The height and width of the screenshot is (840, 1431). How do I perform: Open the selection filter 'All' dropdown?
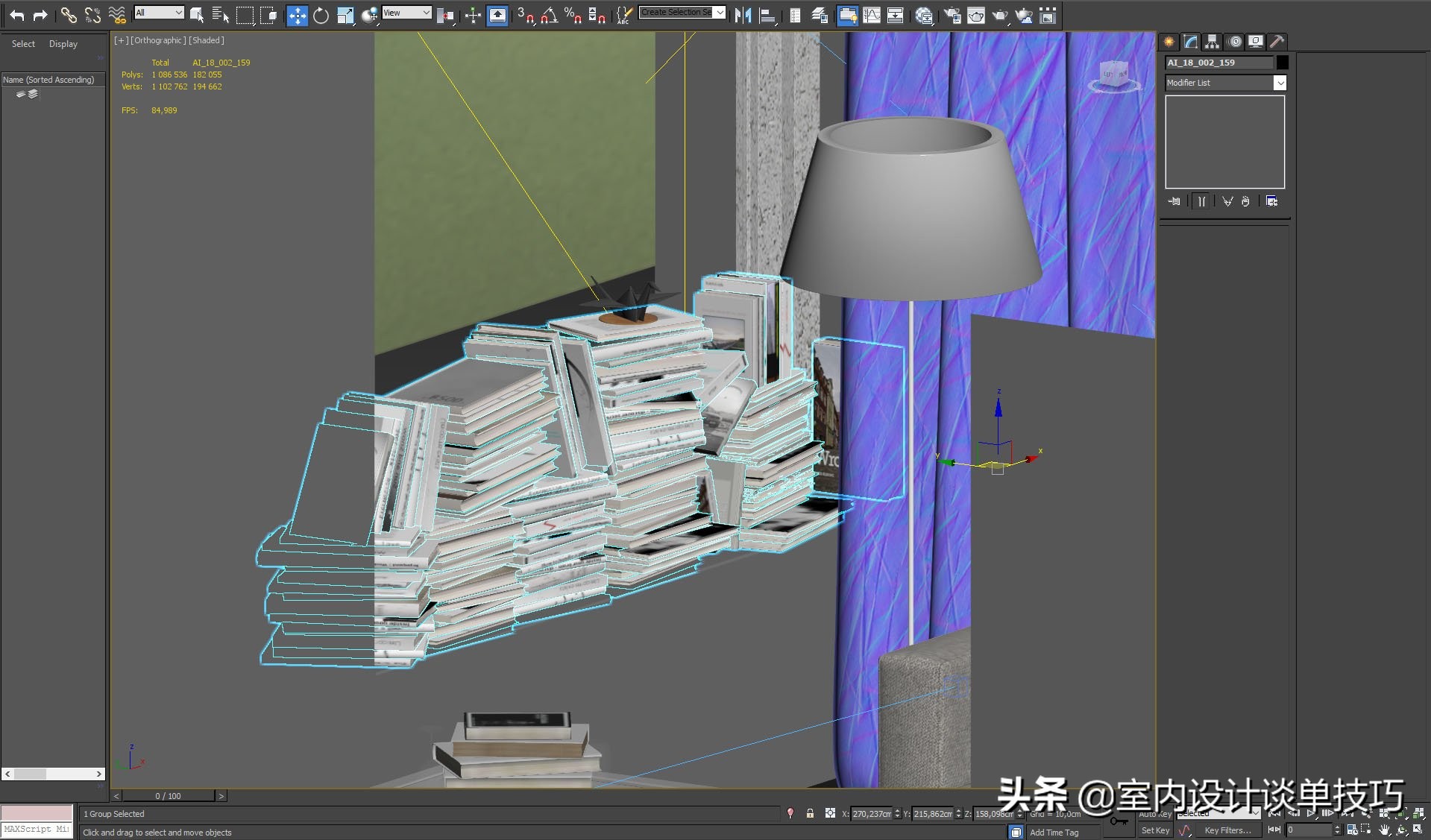click(x=159, y=13)
